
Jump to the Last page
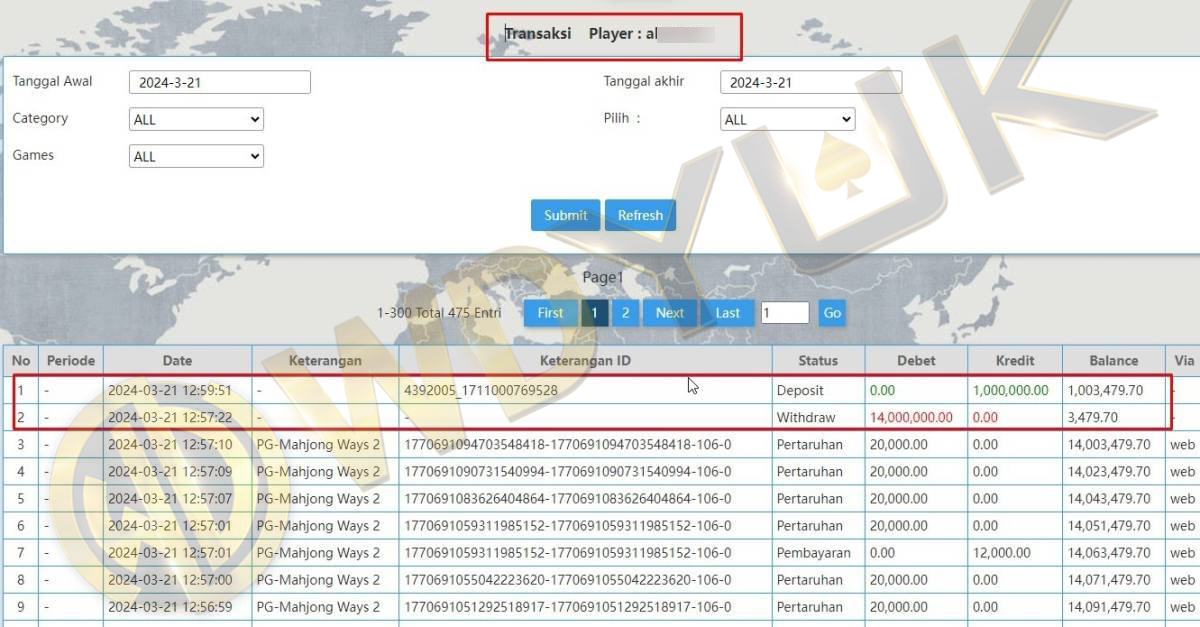tap(728, 313)
